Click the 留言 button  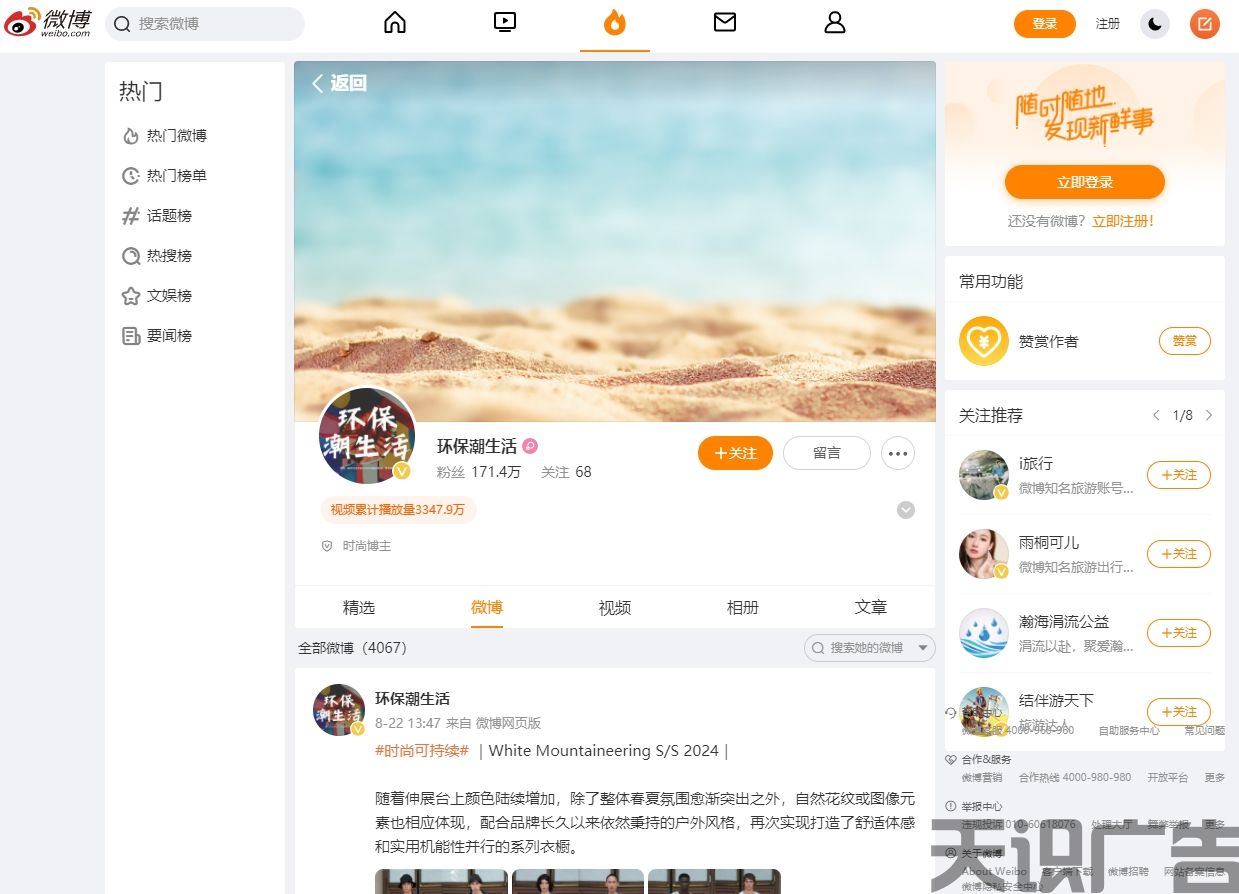coord(827,453)
